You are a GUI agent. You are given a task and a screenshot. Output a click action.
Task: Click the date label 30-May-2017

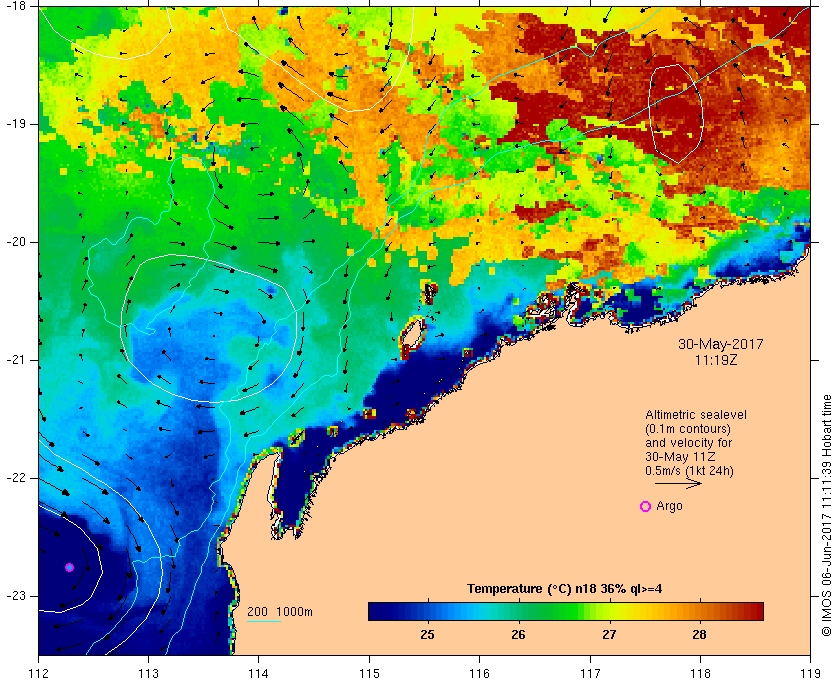click(721, 344)
